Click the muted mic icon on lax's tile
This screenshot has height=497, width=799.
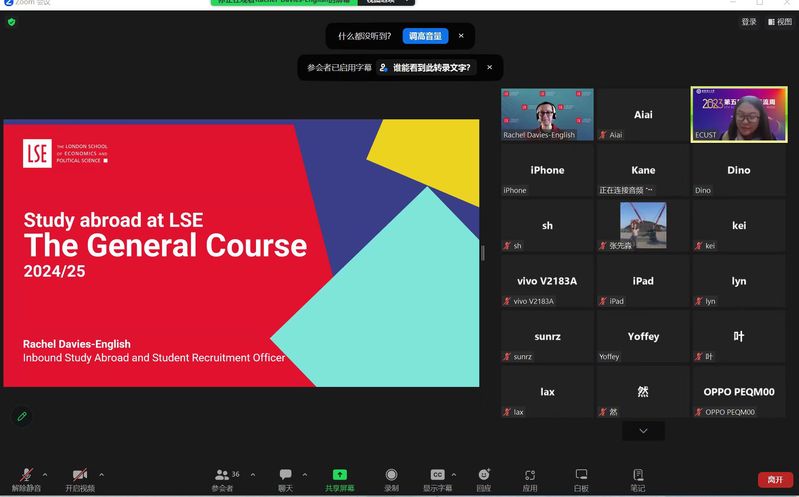point(507,412)
